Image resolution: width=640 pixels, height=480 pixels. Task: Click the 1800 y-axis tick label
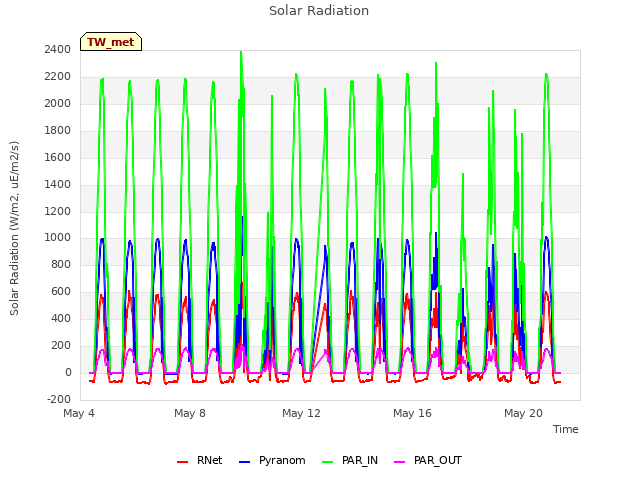pyautogui.click(x=58, y=131)
